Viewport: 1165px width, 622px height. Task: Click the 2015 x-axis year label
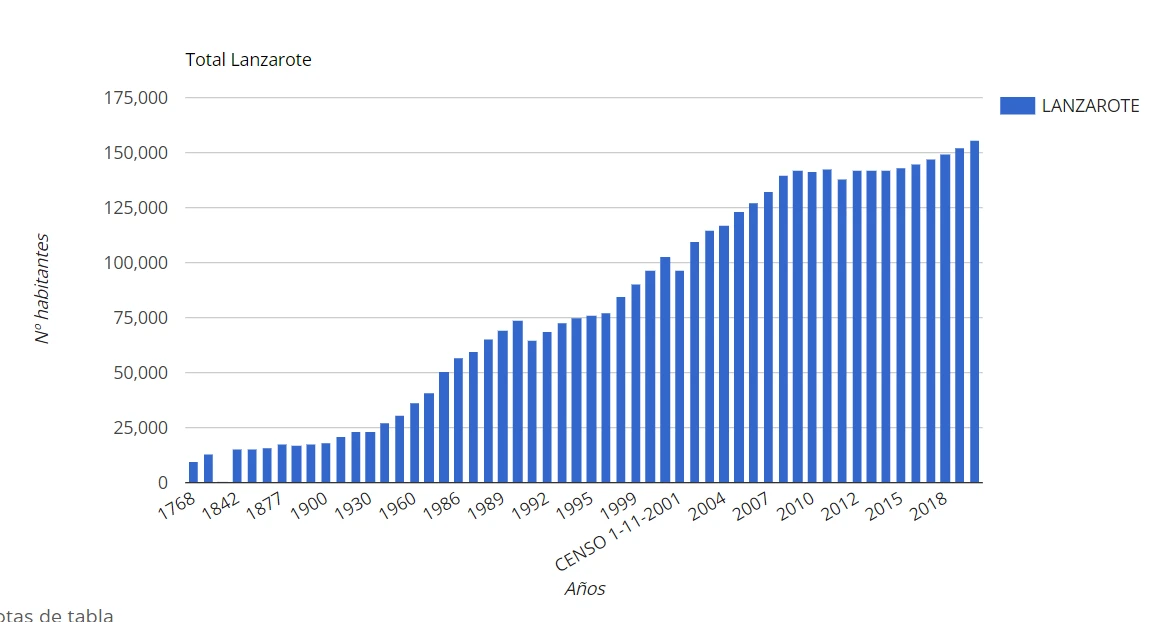pos(886,508)
